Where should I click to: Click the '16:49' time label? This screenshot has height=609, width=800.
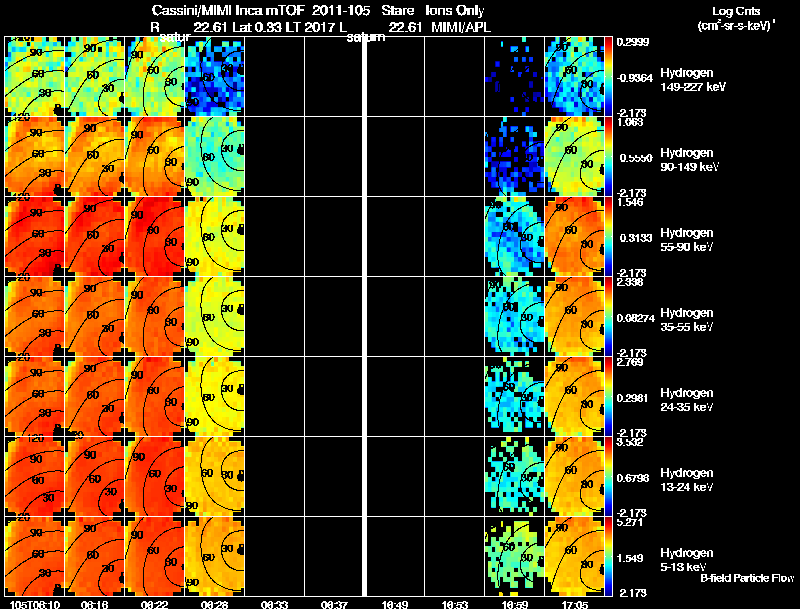pos(394,605)
